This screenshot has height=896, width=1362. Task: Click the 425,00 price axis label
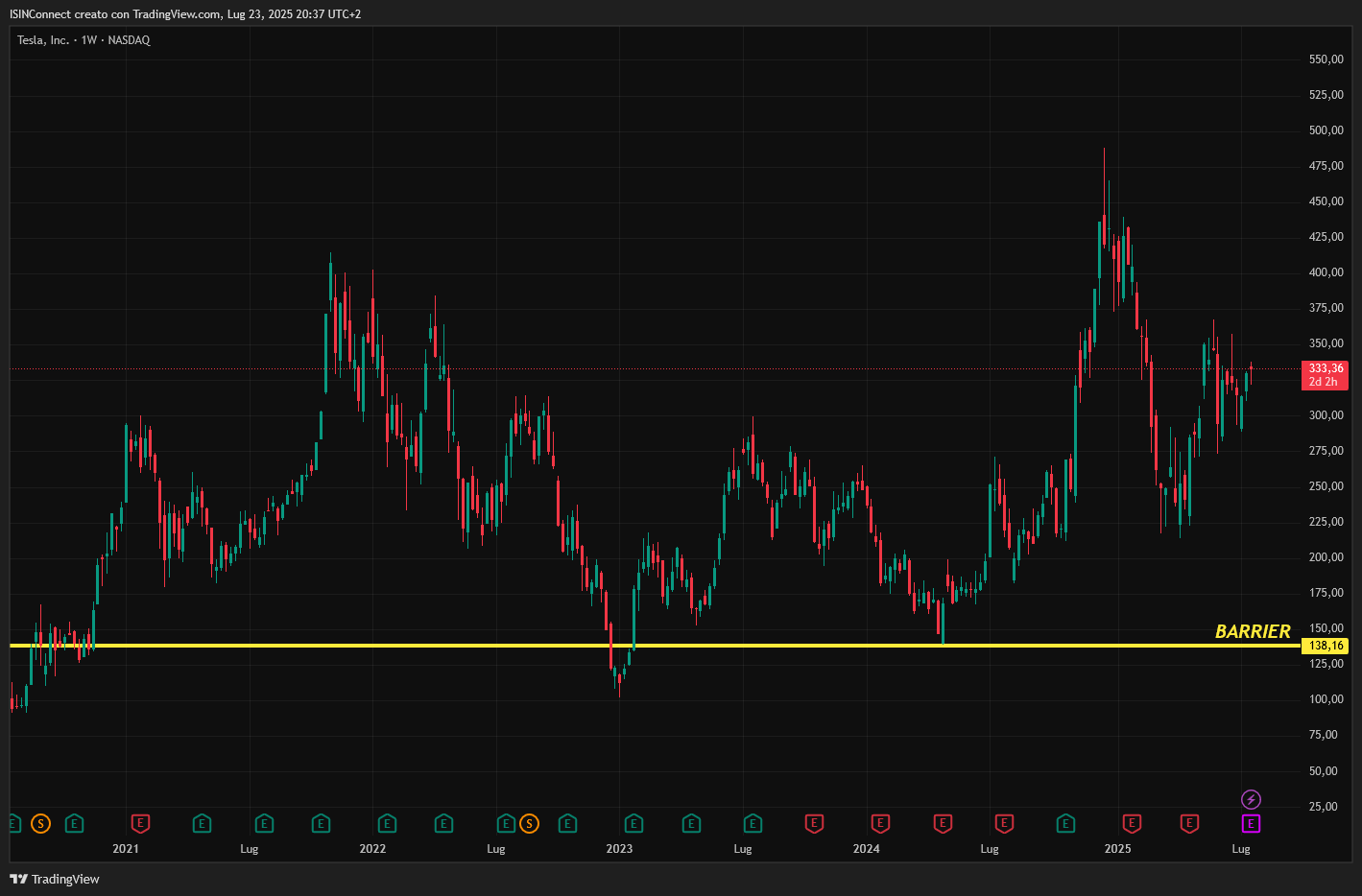click(1326, 237)
